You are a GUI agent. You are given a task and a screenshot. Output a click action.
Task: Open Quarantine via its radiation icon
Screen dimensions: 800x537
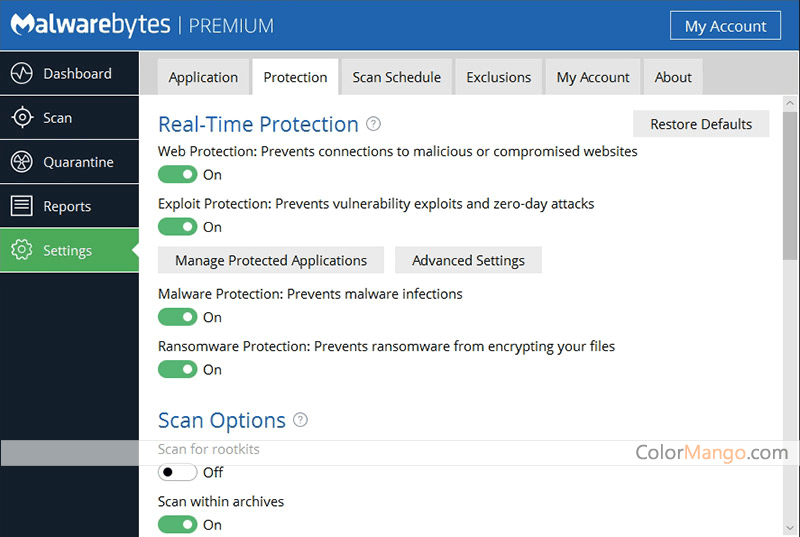pyautogui.click(x=22, y=162)
